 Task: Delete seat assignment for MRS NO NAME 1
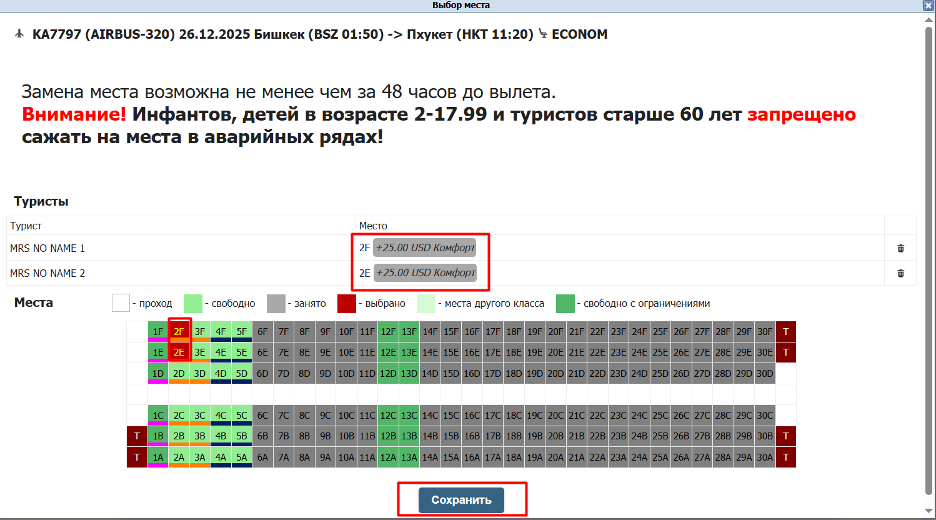[x=900, y=248]
